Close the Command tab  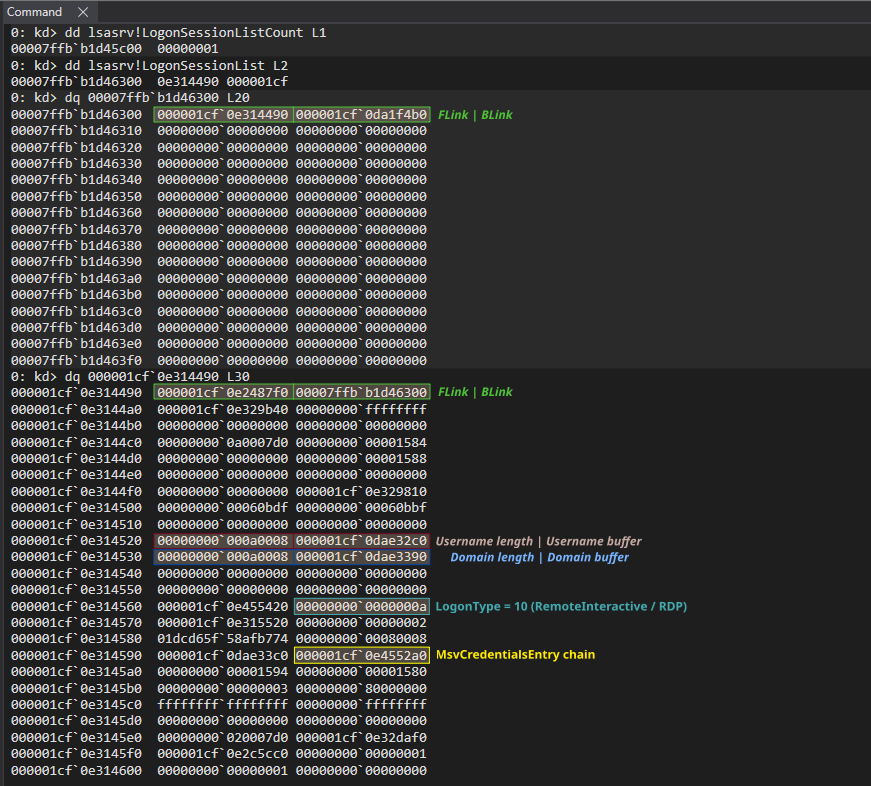pyautogui.click(x=83, y=12)
